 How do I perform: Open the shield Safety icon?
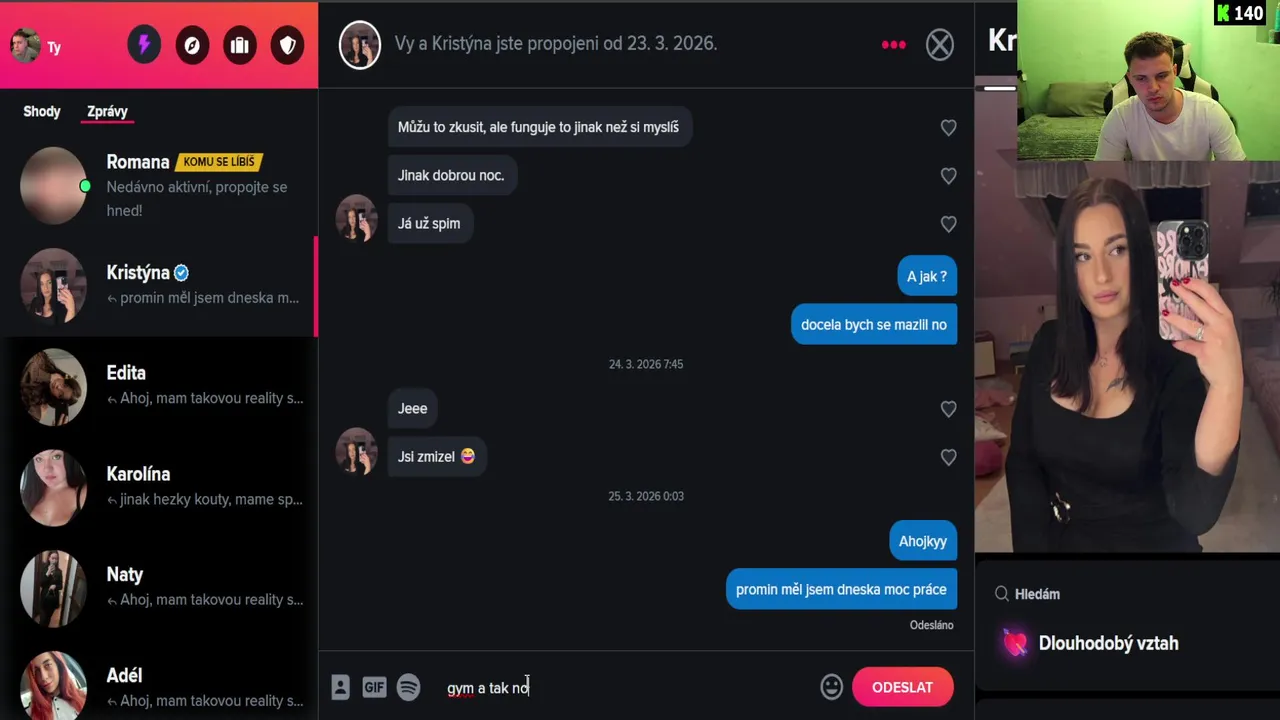point(288,45)
